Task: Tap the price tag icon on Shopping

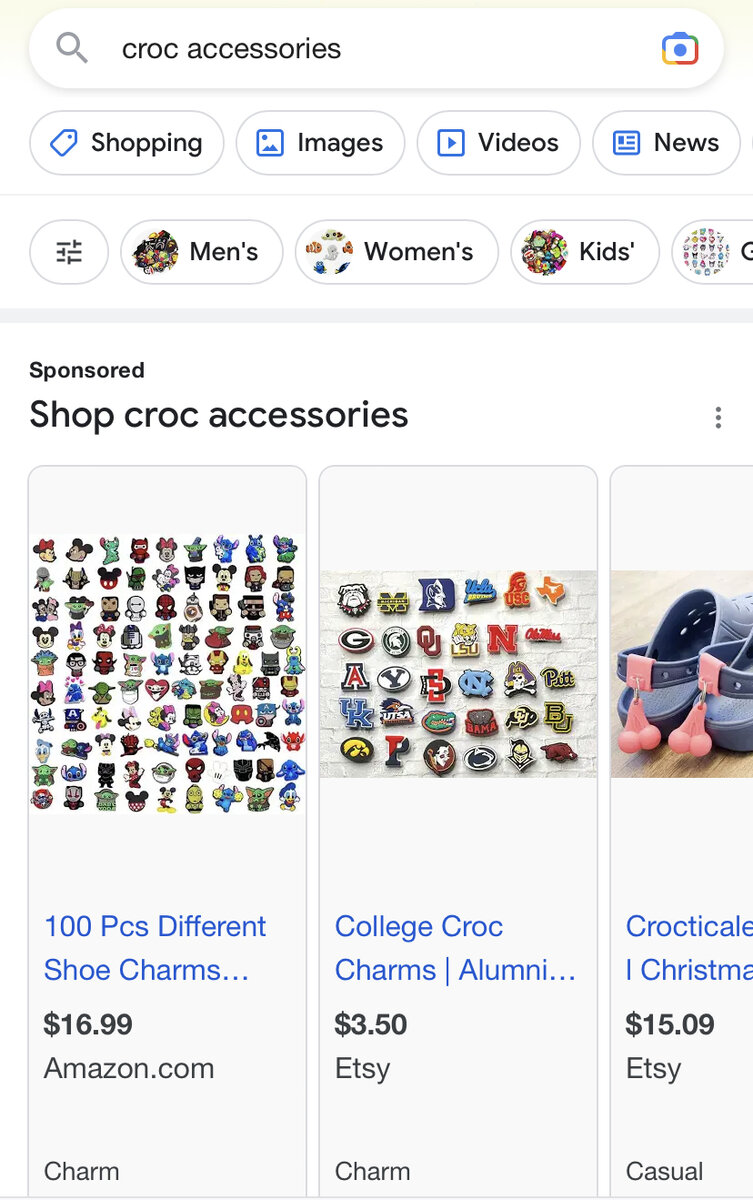Action: click(64, 143)
